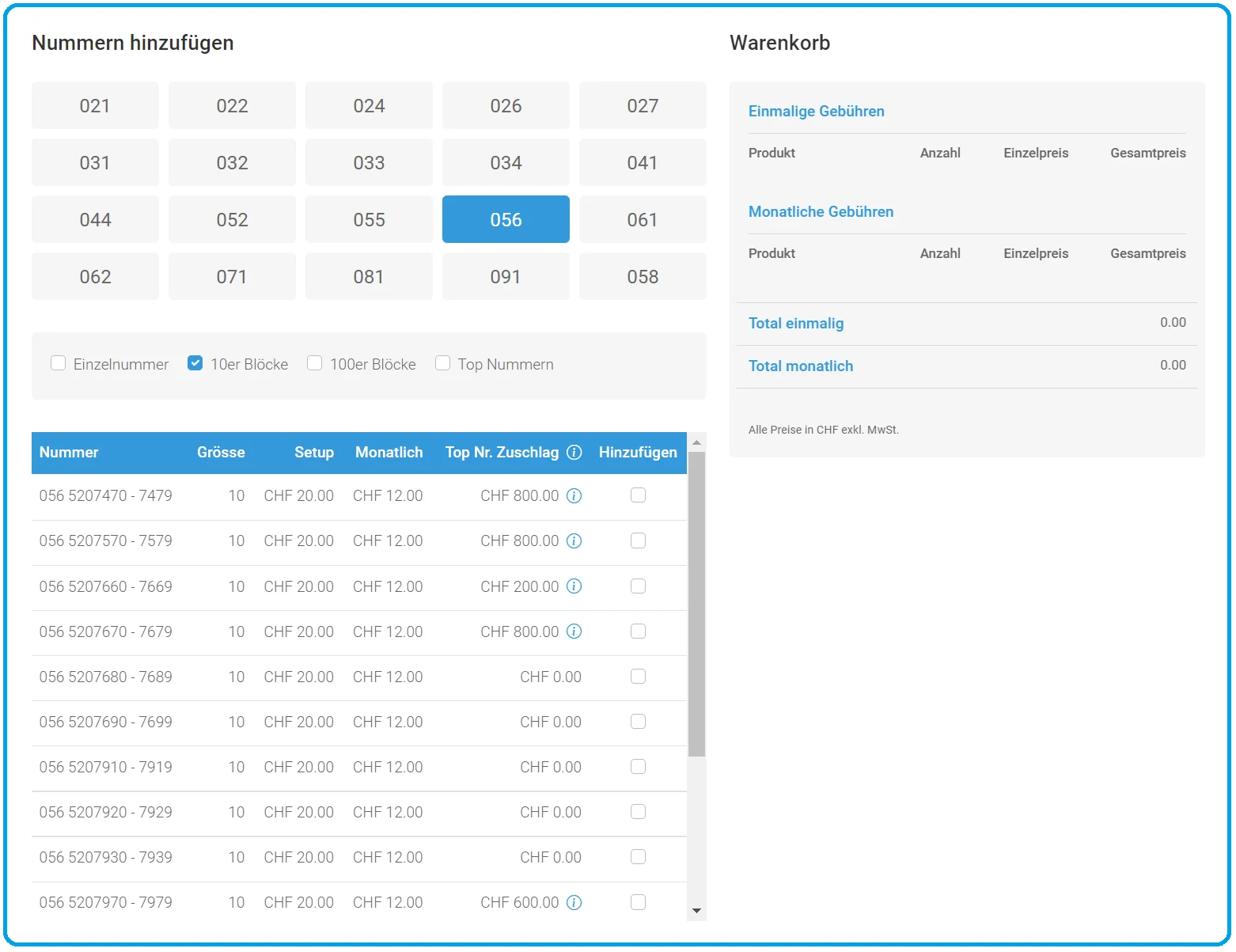Tick the 100er Blöcke checkbox

314,363
